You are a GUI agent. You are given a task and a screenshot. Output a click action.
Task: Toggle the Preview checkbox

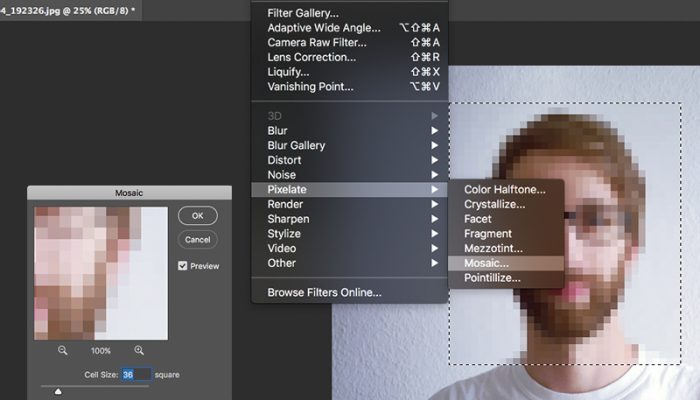click(183, 266)
